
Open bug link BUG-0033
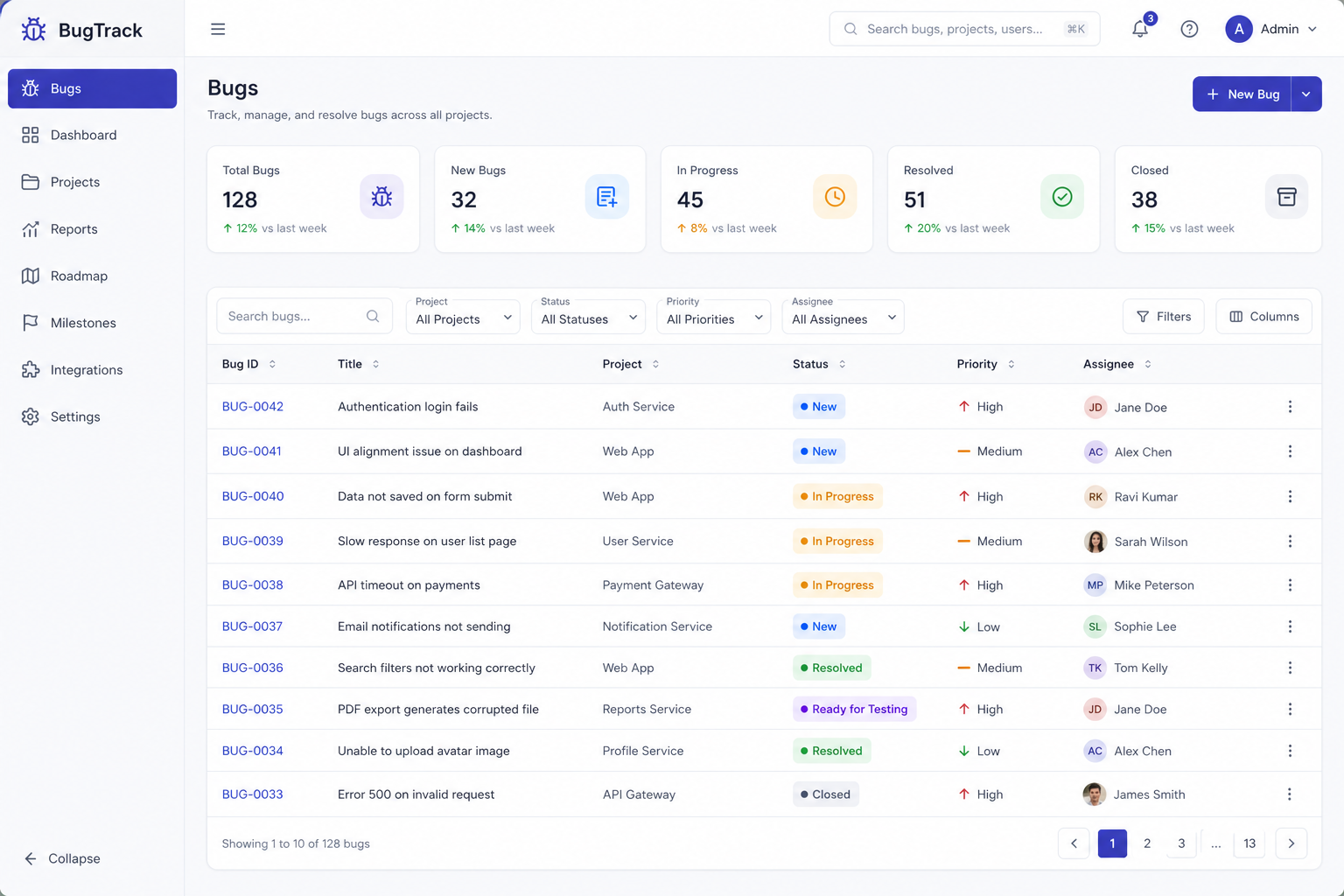(253, 794)
